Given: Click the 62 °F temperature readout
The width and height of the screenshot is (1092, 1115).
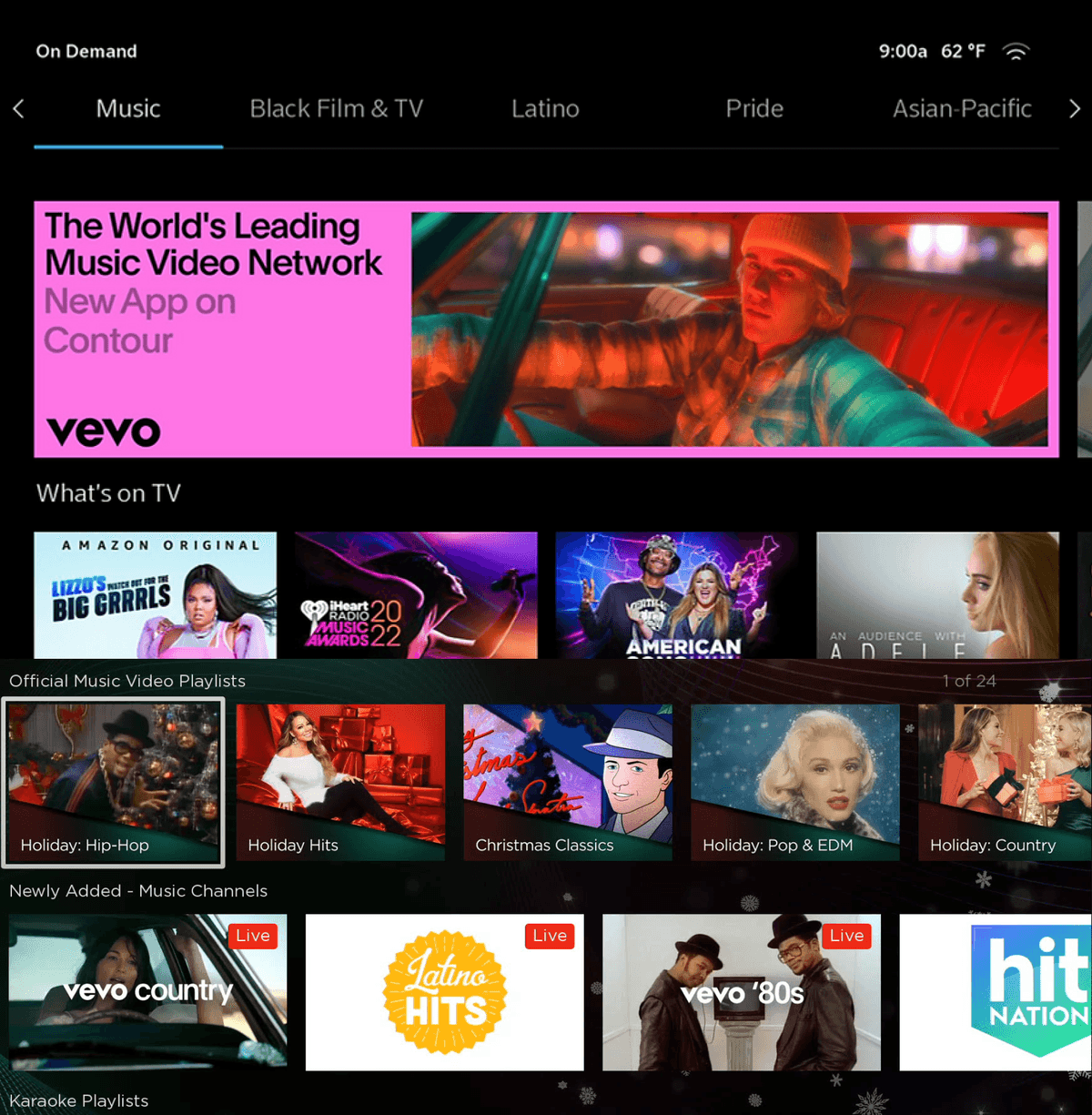Looking at the screenshot, I should (963, 52).
